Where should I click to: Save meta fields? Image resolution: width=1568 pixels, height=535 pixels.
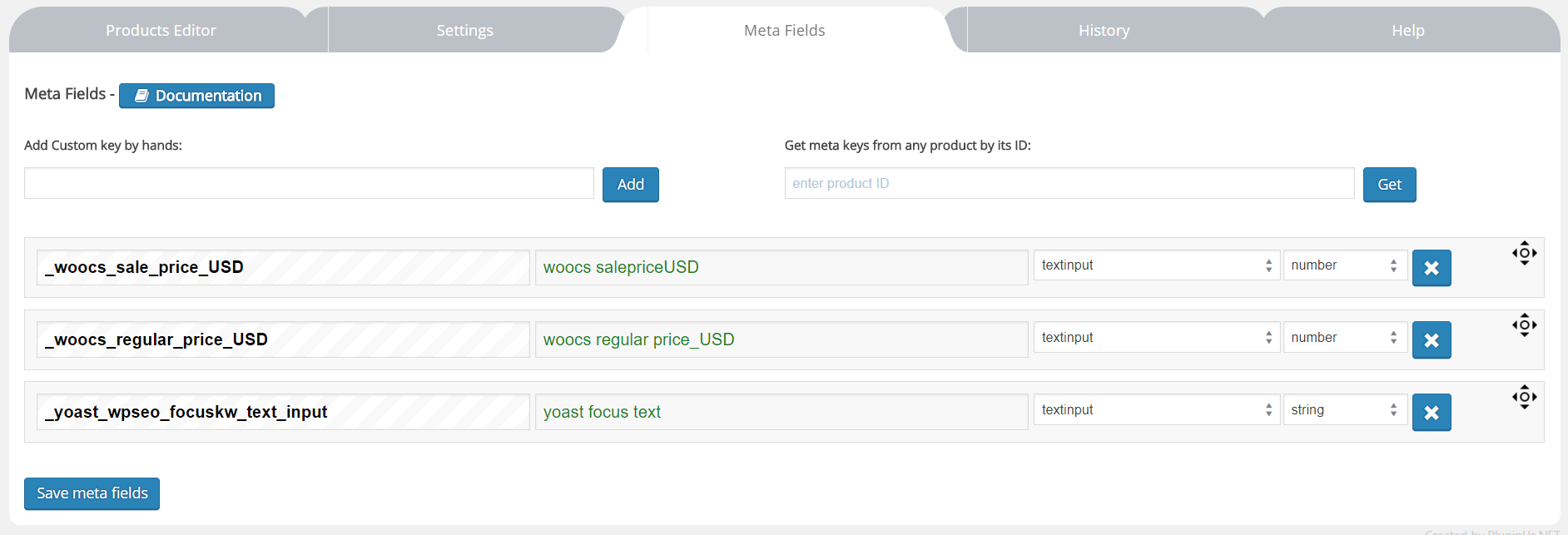coord(92,493)
